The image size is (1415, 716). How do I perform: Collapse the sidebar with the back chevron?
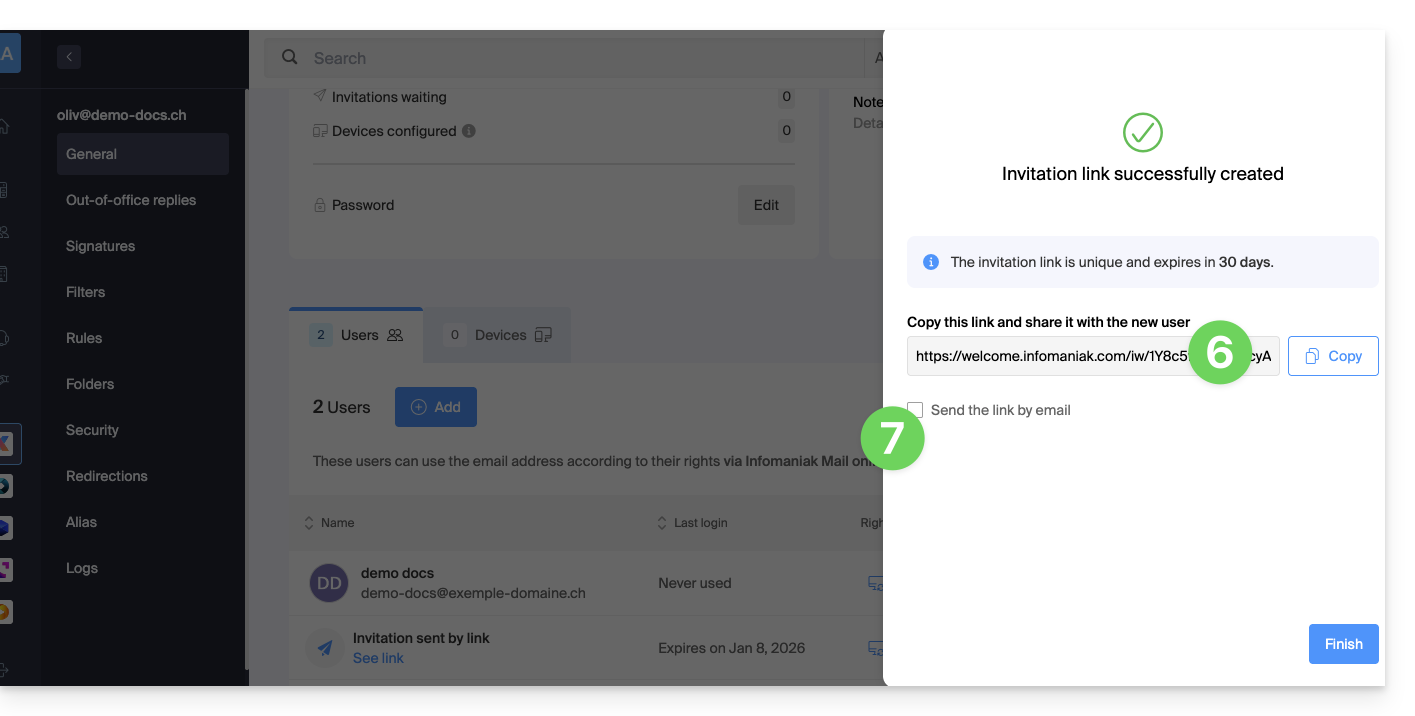click(69, 57)
